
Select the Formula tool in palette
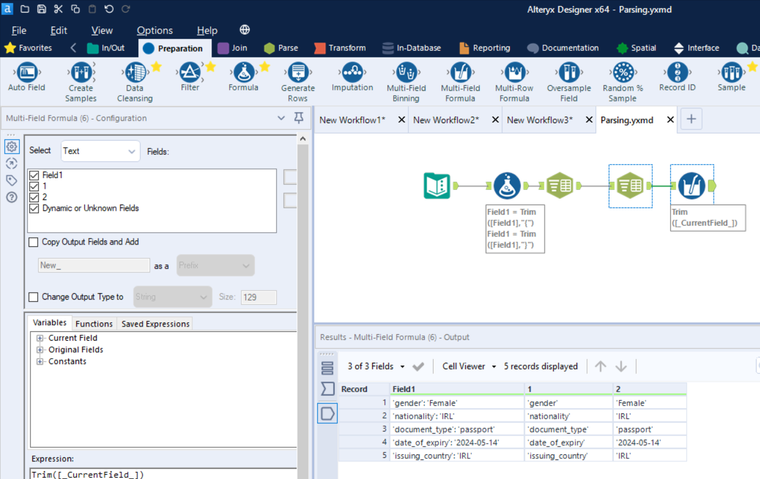(243, 78)
